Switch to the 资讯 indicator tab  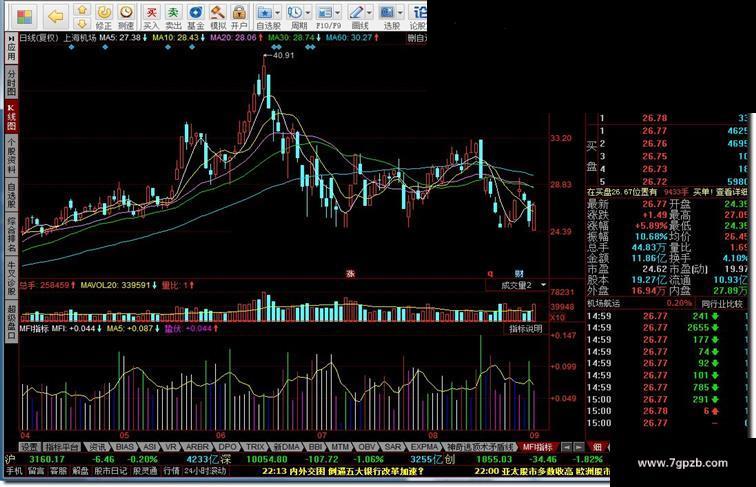tap(97, 447)
